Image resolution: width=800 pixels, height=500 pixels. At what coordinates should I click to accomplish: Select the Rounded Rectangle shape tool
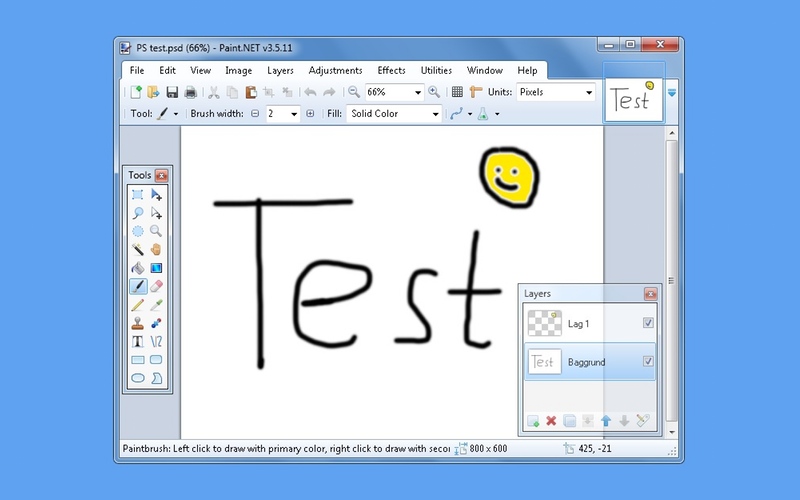click(156, 360)
